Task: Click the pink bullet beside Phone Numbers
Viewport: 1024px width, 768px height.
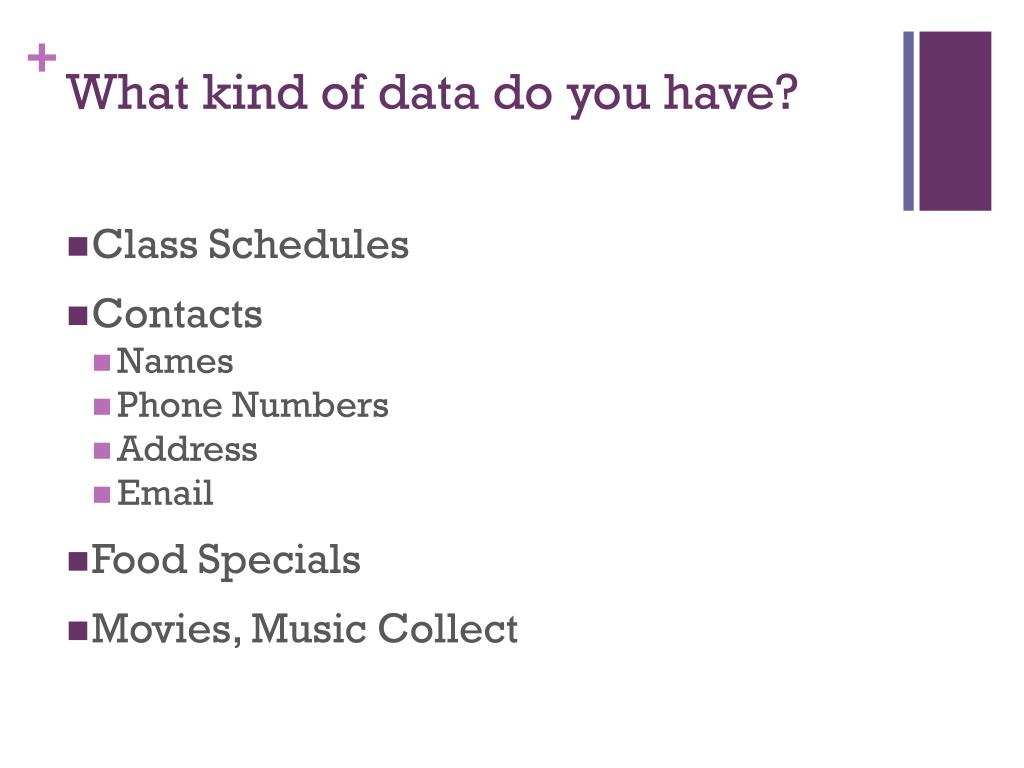Action: click(102, 407)
